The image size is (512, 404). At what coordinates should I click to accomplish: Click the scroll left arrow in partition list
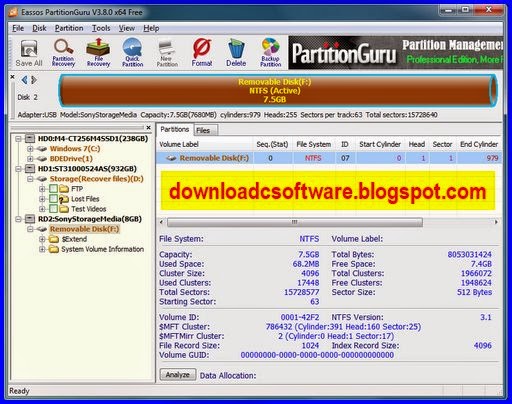[162, 222]
